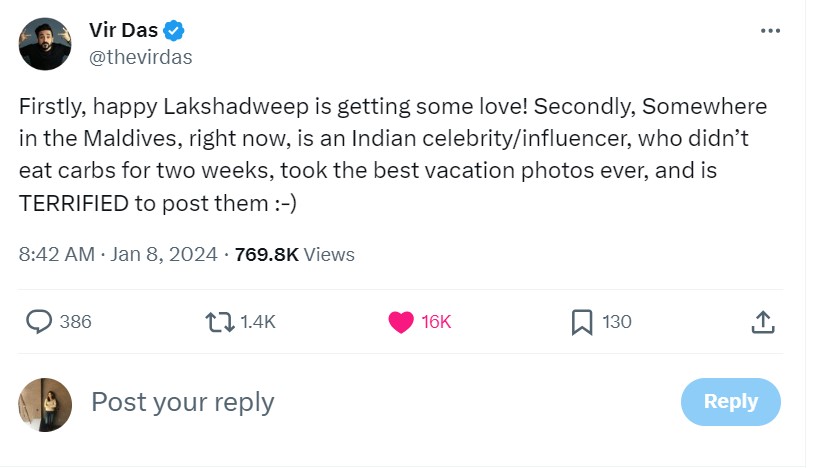Viewport: 822px width, 468px height.
Task: Click the reply speech bubble icon
Action: [x=39, y=322]
